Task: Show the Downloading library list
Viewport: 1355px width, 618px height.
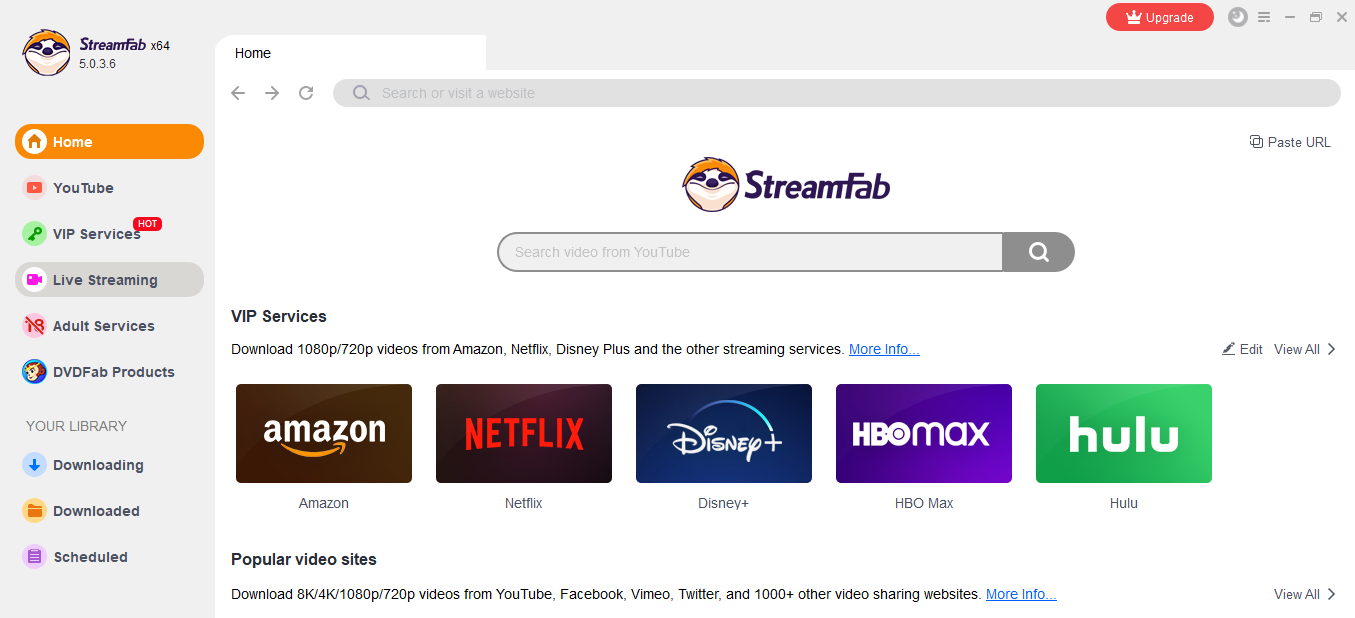Action: pos(109,465)
